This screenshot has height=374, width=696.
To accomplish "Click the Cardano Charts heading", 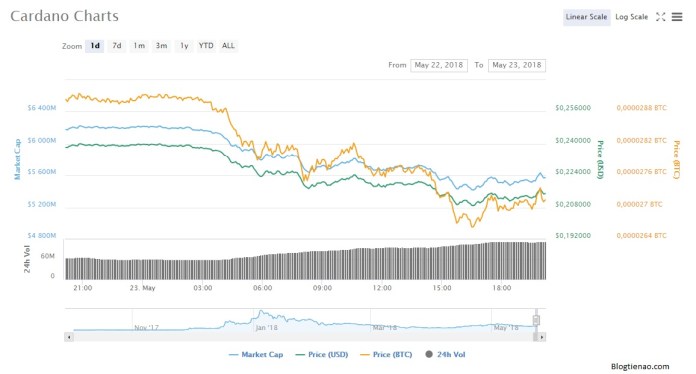I will [x=65, y=16].
